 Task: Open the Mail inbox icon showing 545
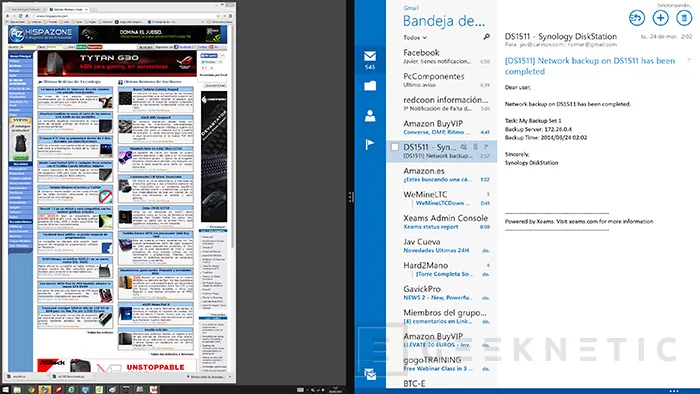pos(370,60)
